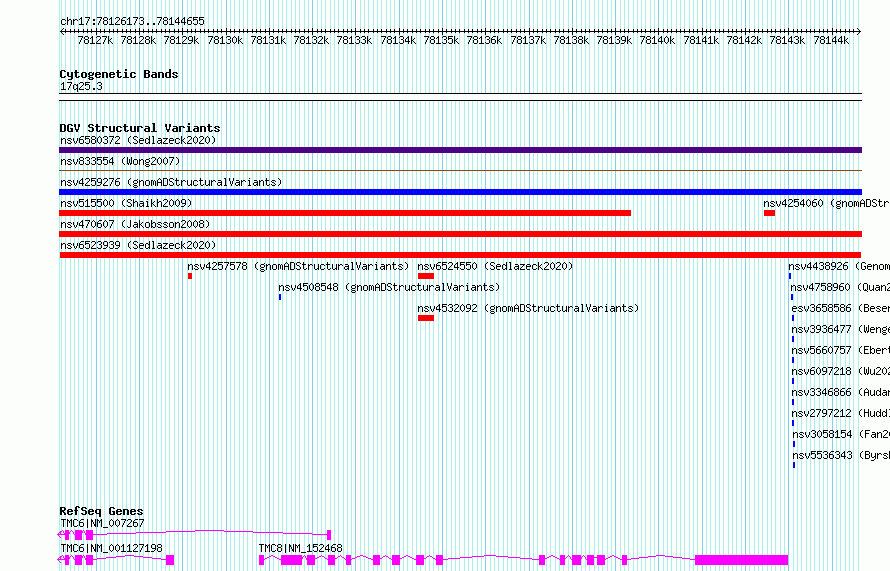
Task: Click the 78140k ruler tick label
Action: click(657, 40)
